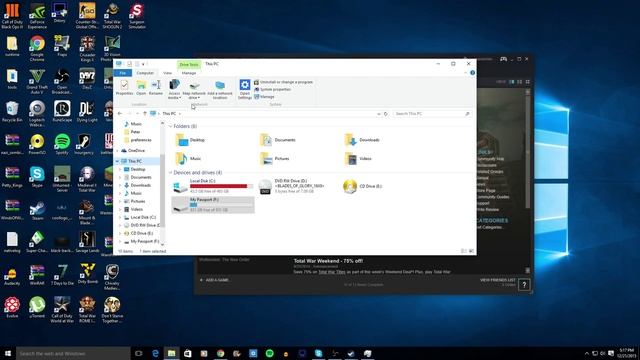Select My Passport (F:) drive

213,204
